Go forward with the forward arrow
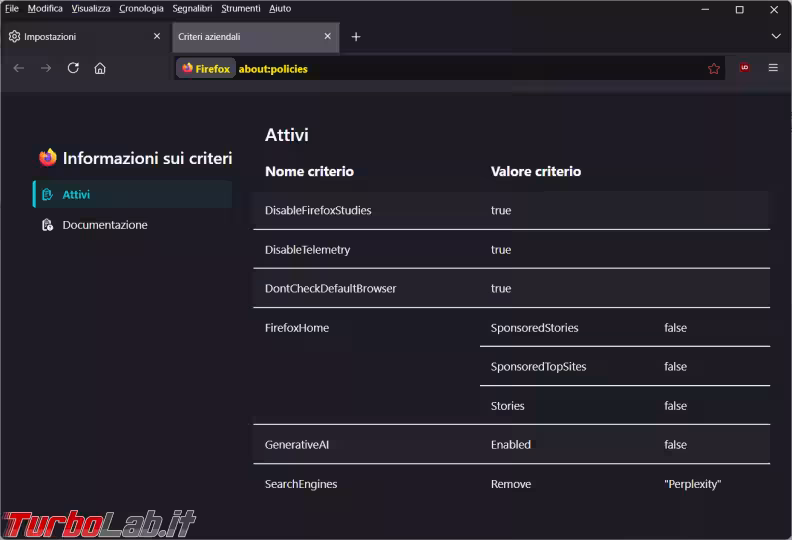 (46, 68)
